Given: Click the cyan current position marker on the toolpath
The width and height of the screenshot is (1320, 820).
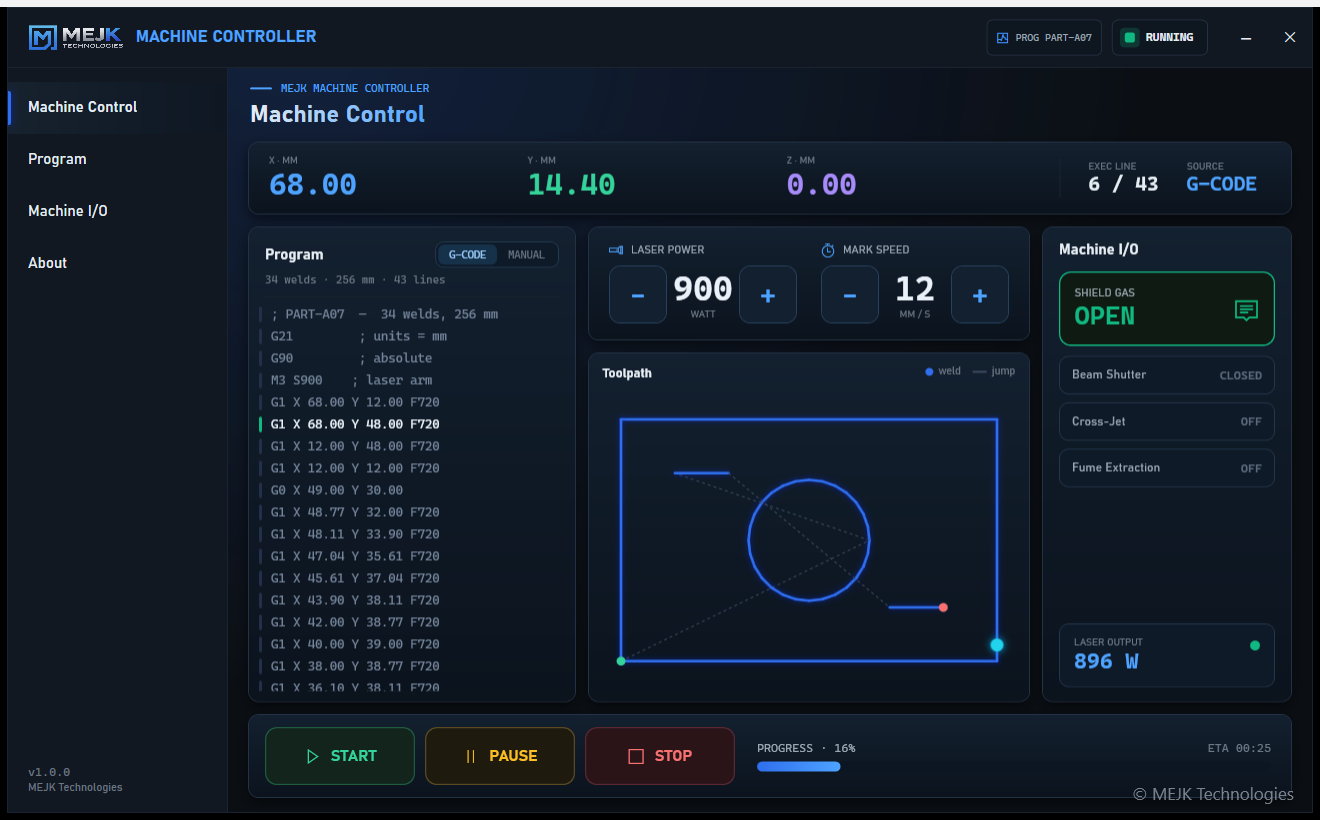Looking at the screenshot, I should [997, 645].
